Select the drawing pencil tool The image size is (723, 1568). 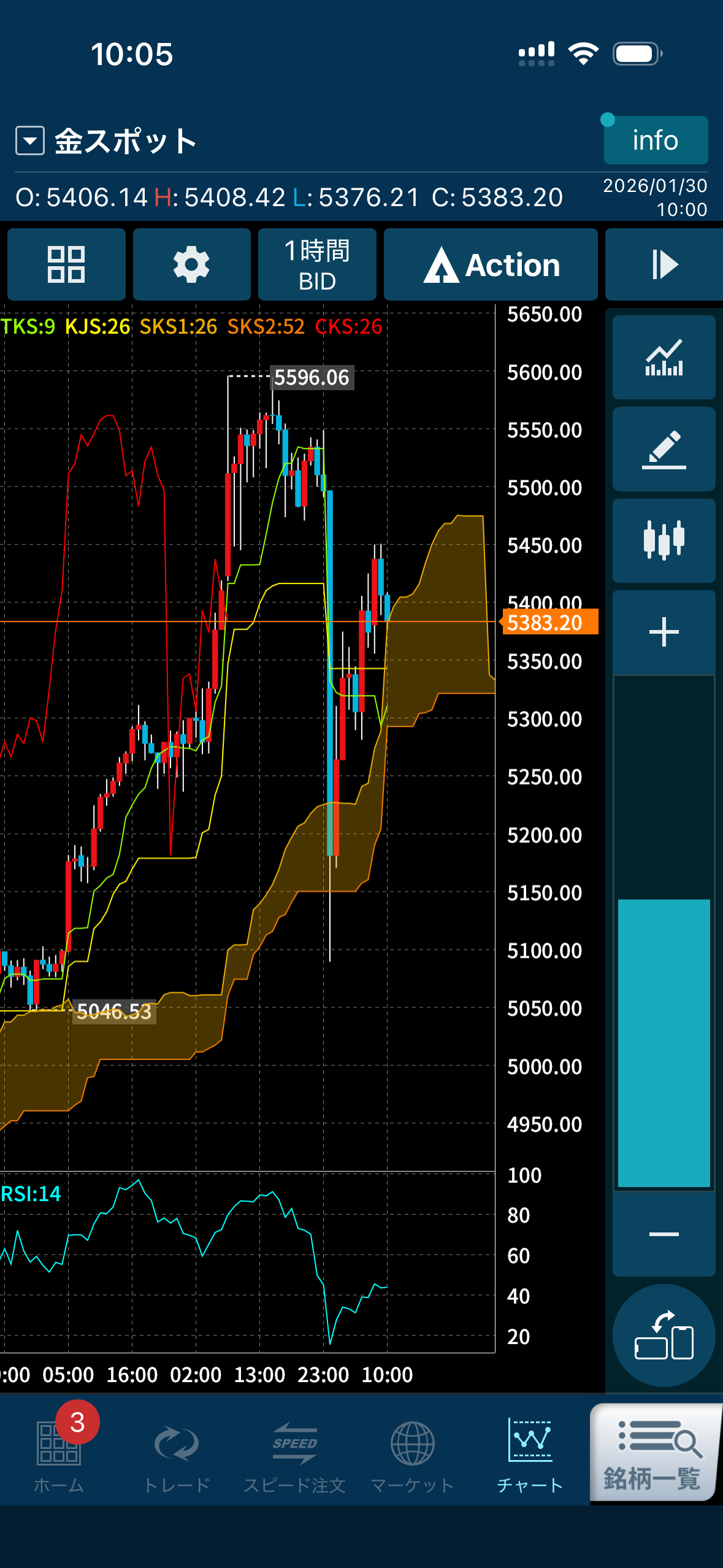(664, 449)
